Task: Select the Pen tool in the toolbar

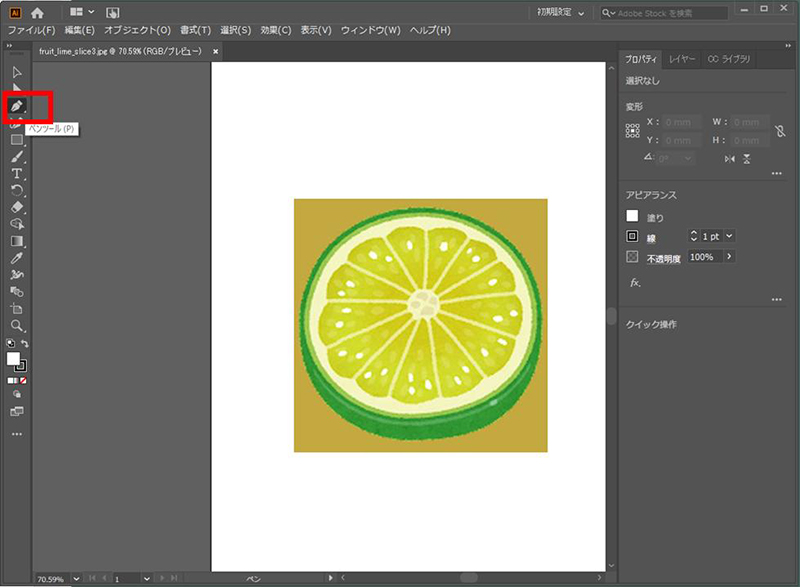Action: (x=17, y=105)
